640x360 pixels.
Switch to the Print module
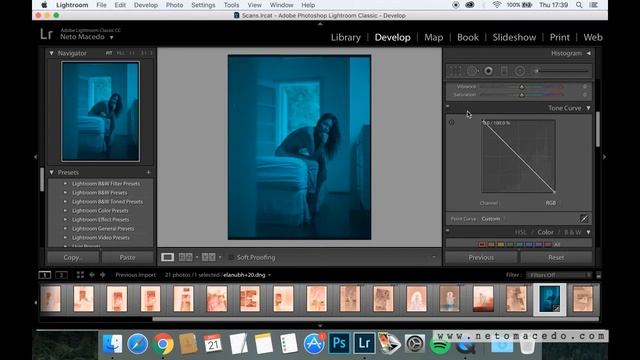tap(560, 37)
